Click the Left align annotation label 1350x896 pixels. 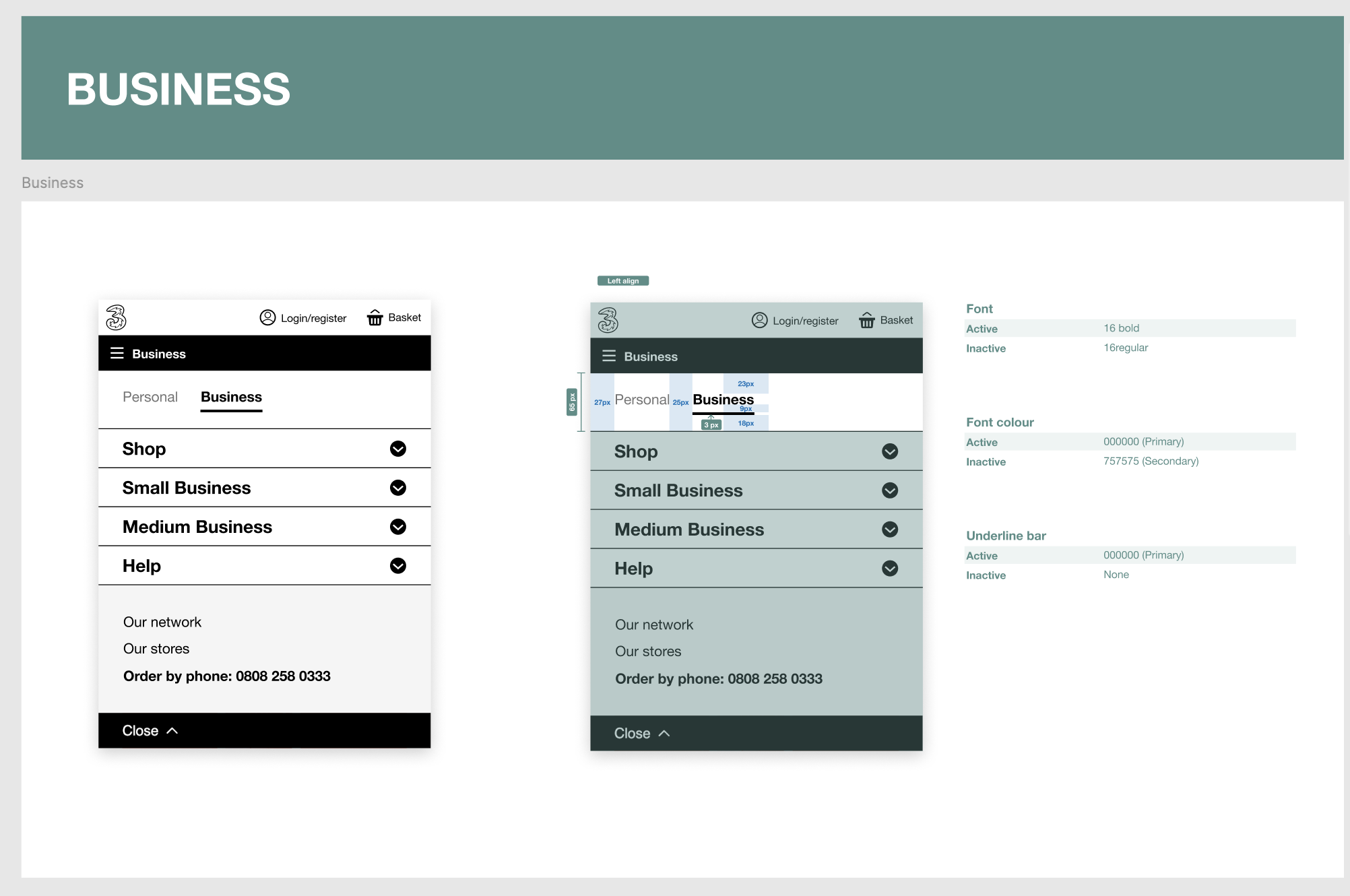coord(623,281)
